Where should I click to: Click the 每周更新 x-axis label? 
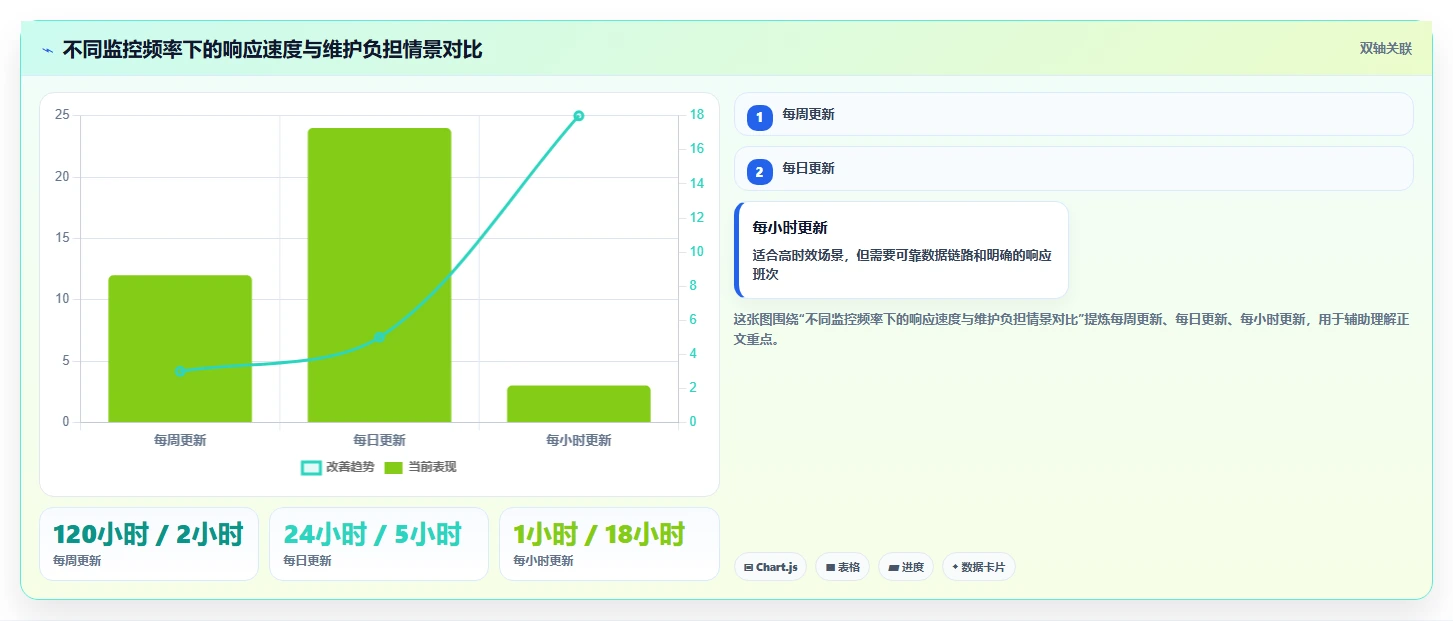pos(180,440)
